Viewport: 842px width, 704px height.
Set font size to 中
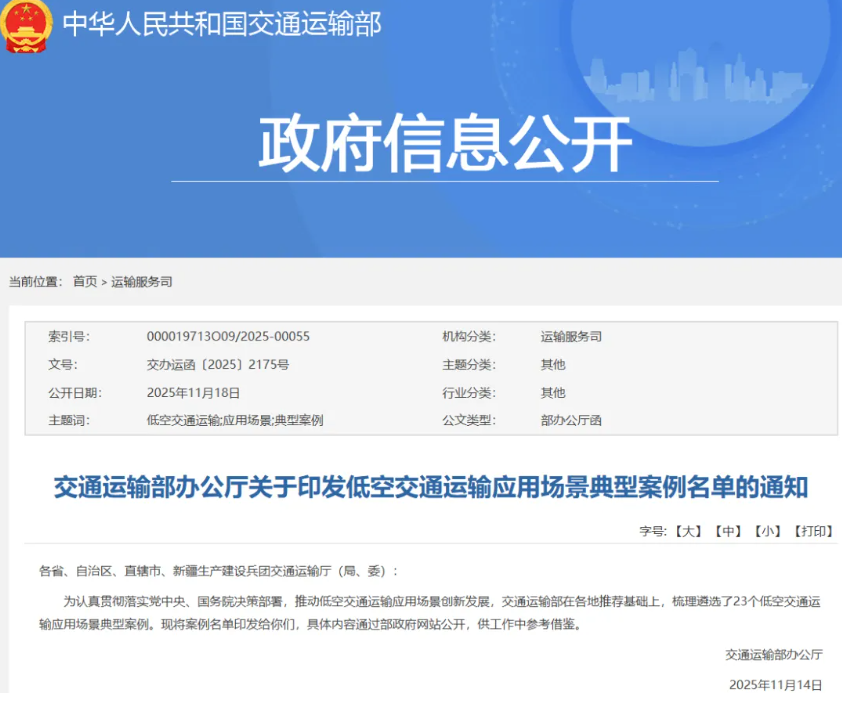(x=728, y=531)
